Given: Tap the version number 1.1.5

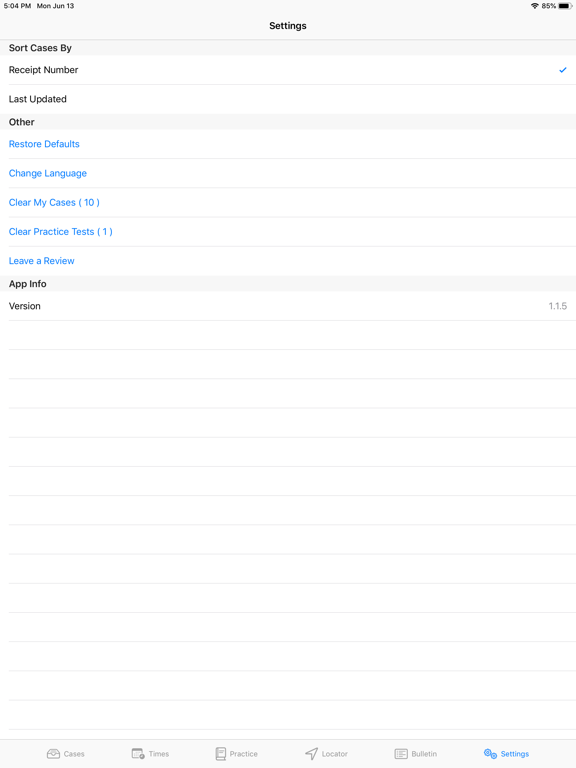Looking at the screenshot, I should [557, 306].
